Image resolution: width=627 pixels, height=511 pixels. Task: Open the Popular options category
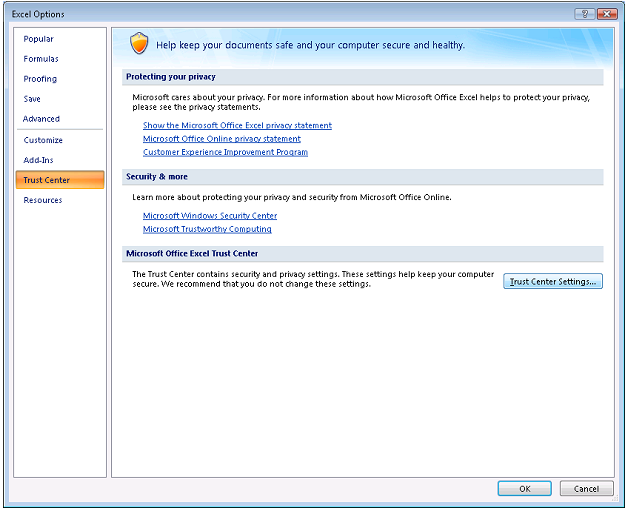click(39, 39)
